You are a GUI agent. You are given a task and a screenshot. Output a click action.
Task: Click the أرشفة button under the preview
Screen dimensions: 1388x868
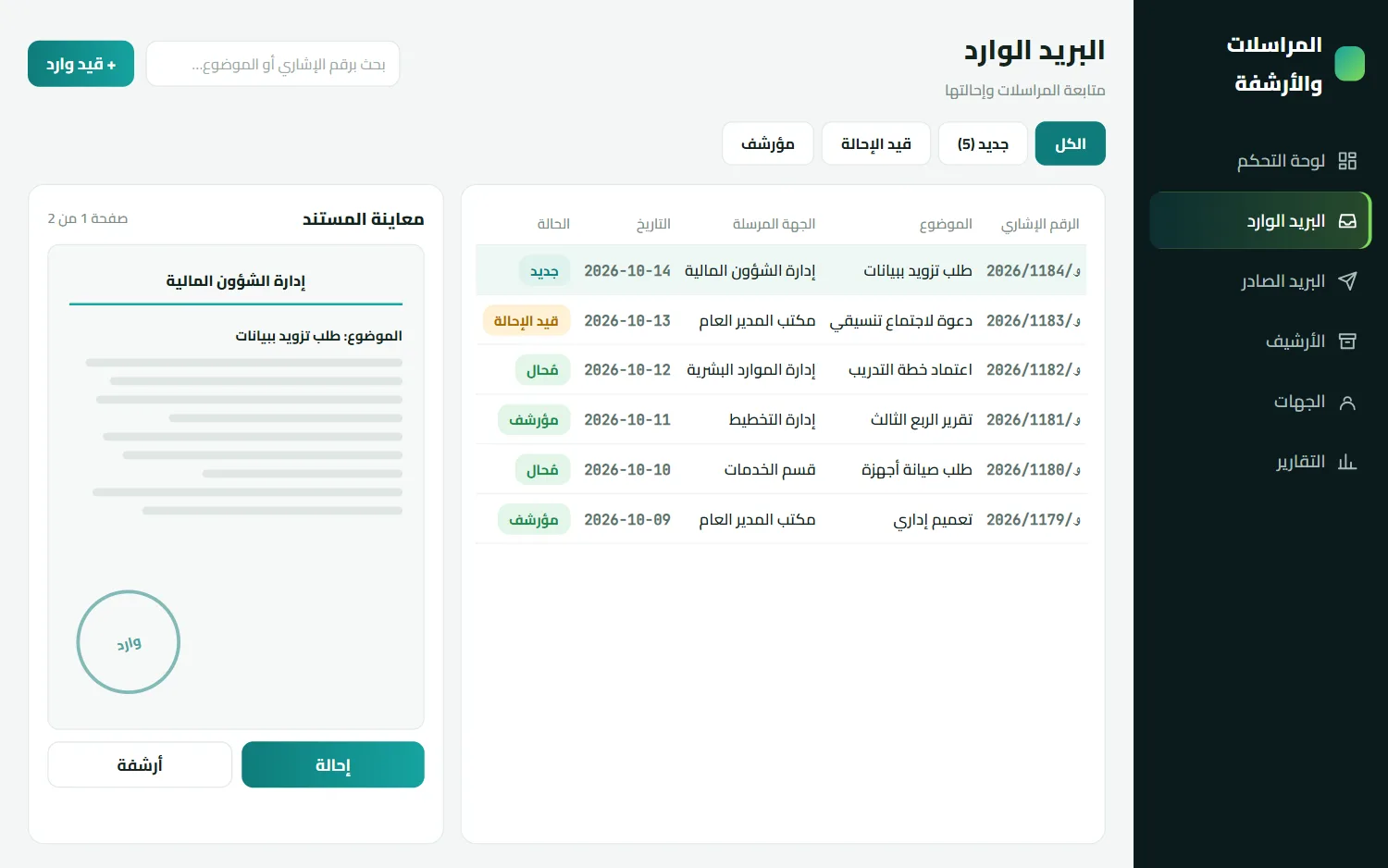tap(140, 764)
